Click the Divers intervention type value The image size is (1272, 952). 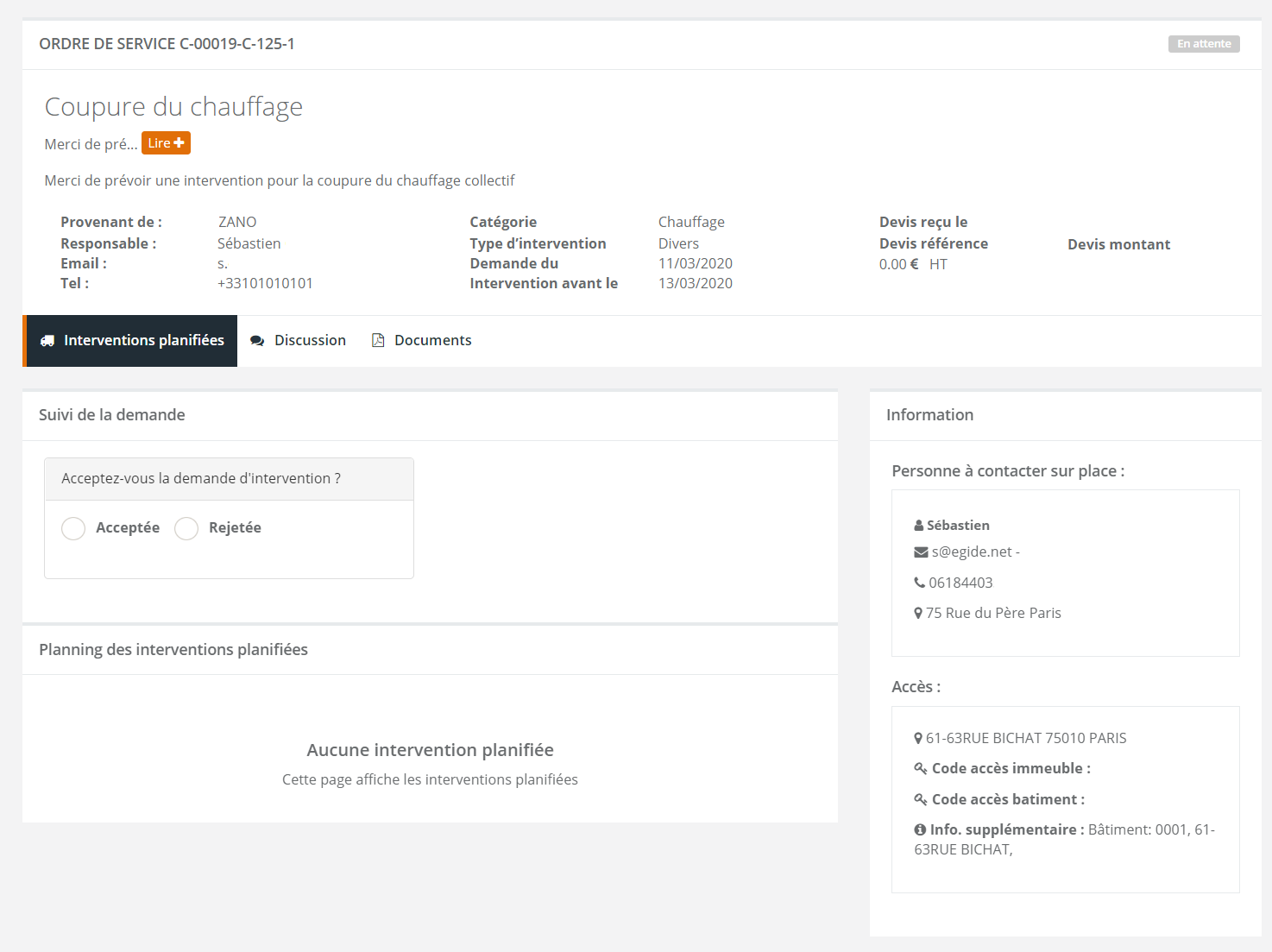[678, 243]
